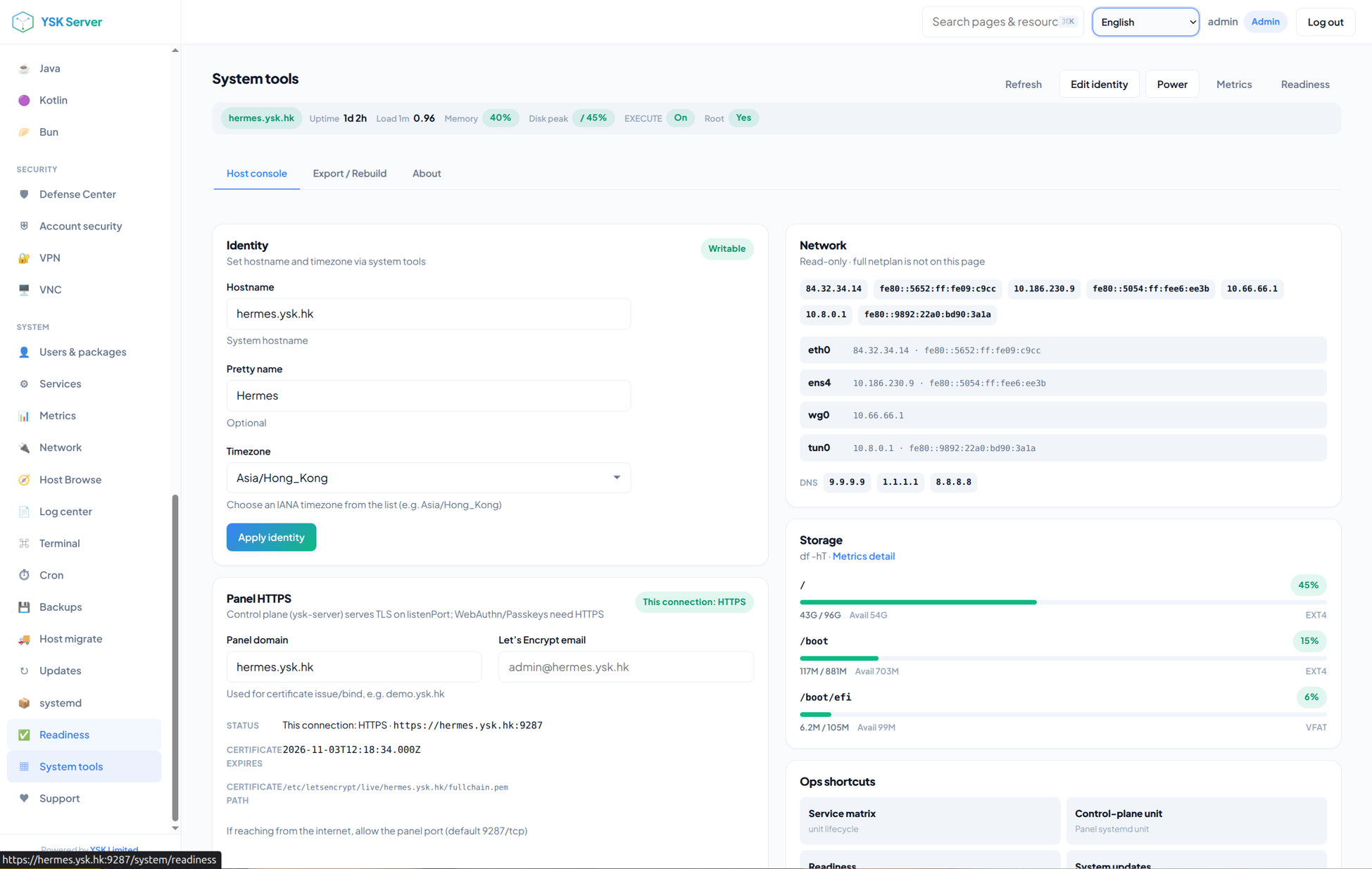The height and width of the screenshot is (869, 1372).
Task: Click the sidebar scroll up arrow
Action: tap(175, 51)
